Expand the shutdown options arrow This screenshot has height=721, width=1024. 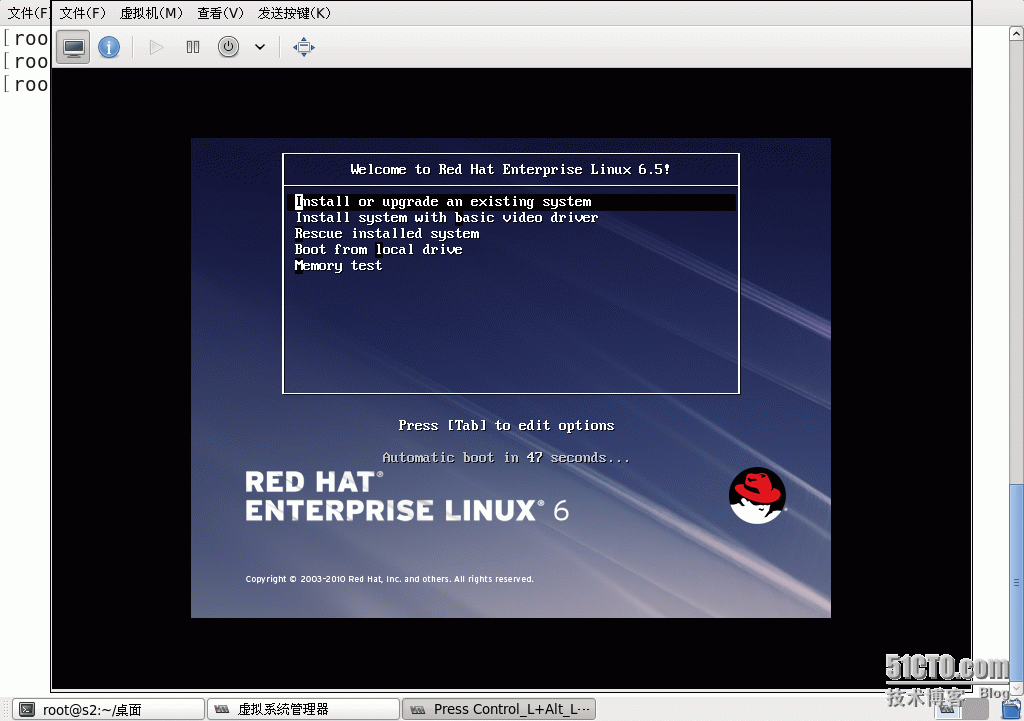tap(260, 47)
